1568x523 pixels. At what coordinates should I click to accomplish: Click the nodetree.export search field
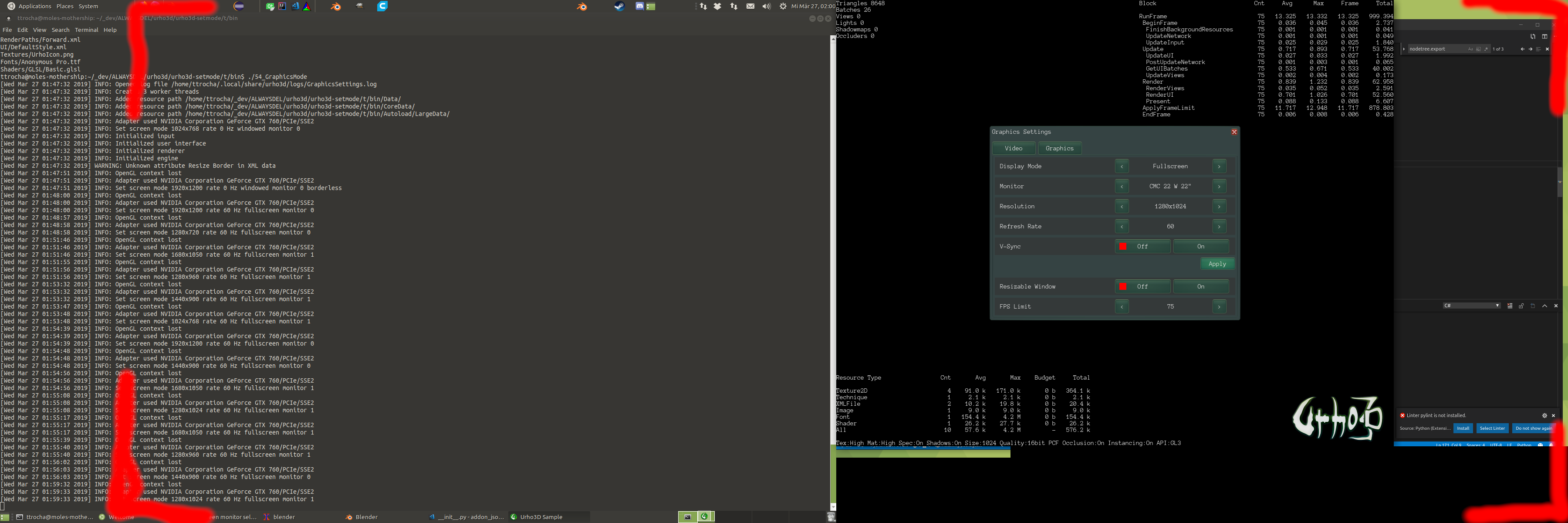tap(1449, 49)
